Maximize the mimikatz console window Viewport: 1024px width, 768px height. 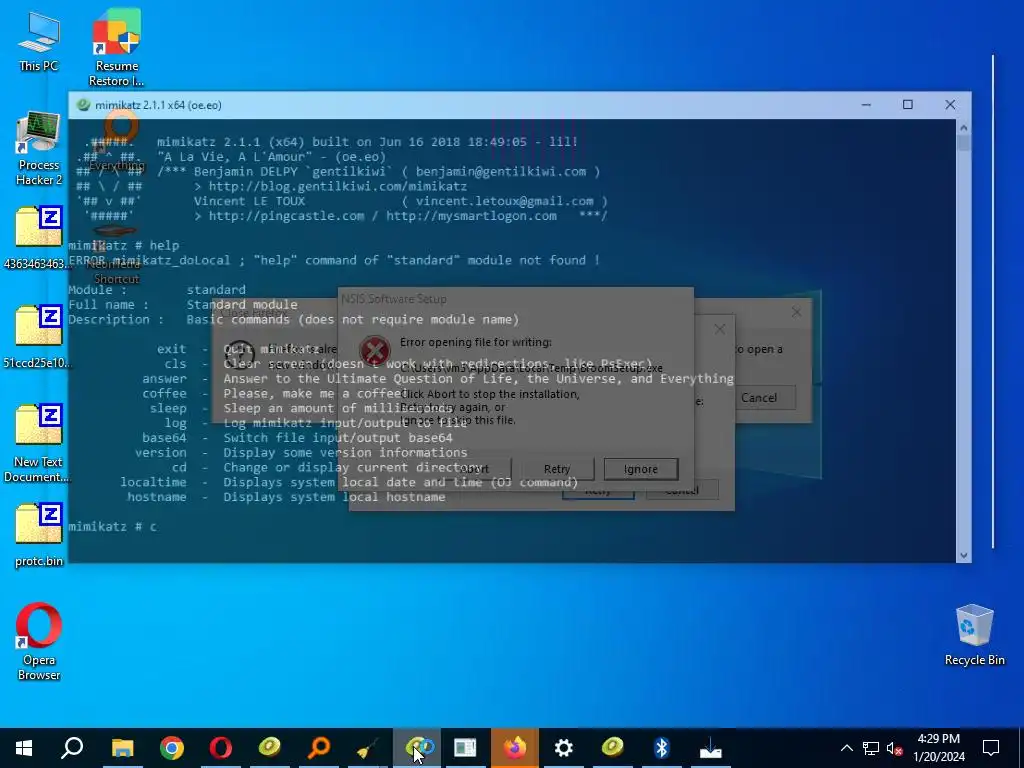point(908,104)
